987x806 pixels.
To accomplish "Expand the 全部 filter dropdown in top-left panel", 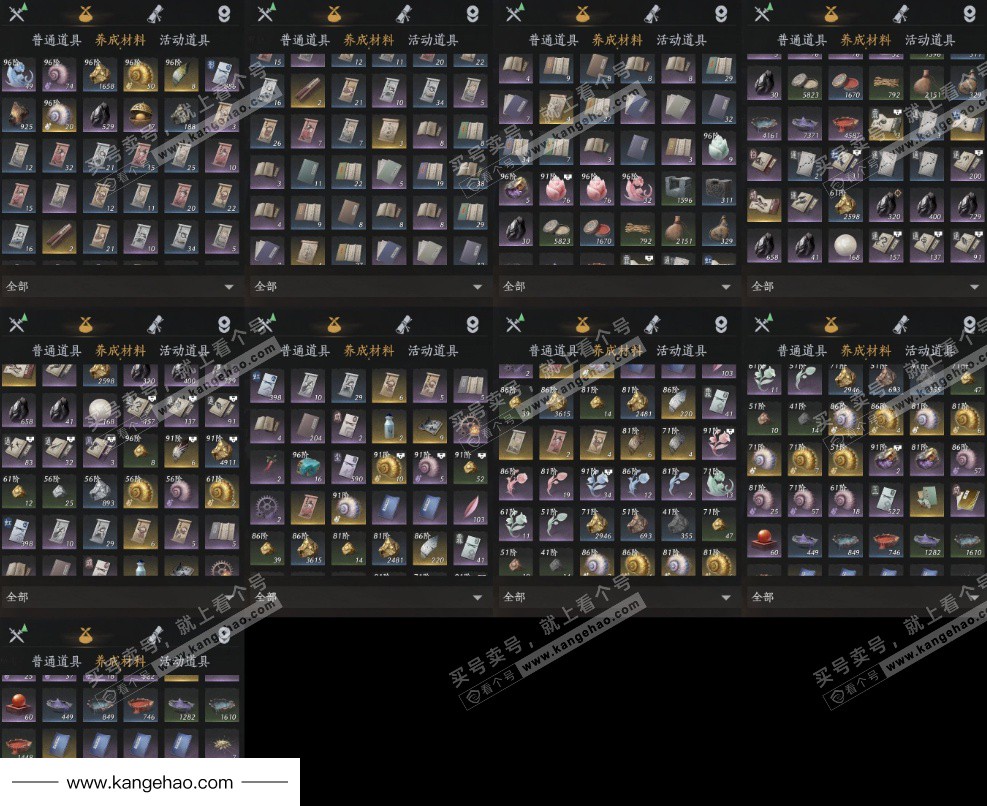I will (229, 287).
